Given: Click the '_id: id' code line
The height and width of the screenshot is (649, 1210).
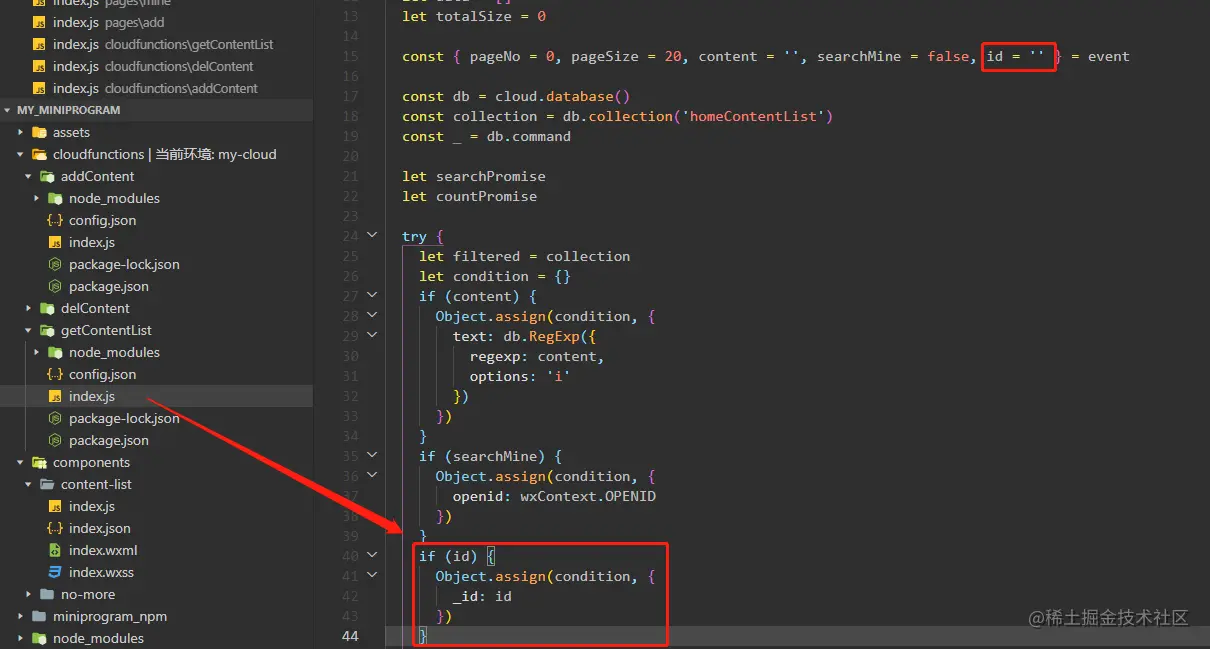Looking at the screenshot, I should coord(482,596).
